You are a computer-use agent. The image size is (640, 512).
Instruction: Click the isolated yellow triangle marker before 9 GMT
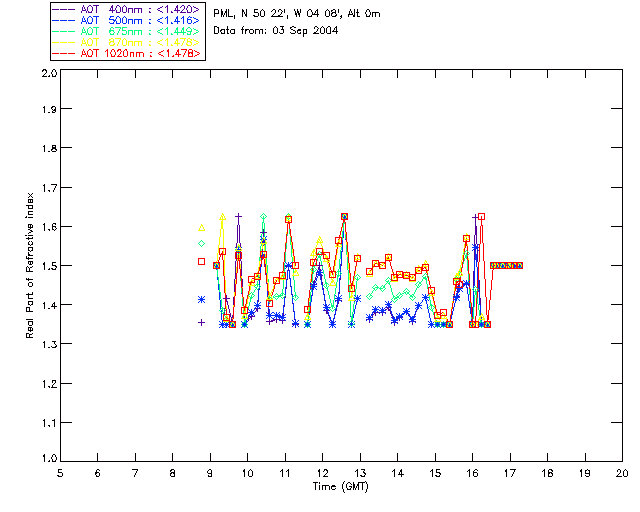click(x=201, y=228)
